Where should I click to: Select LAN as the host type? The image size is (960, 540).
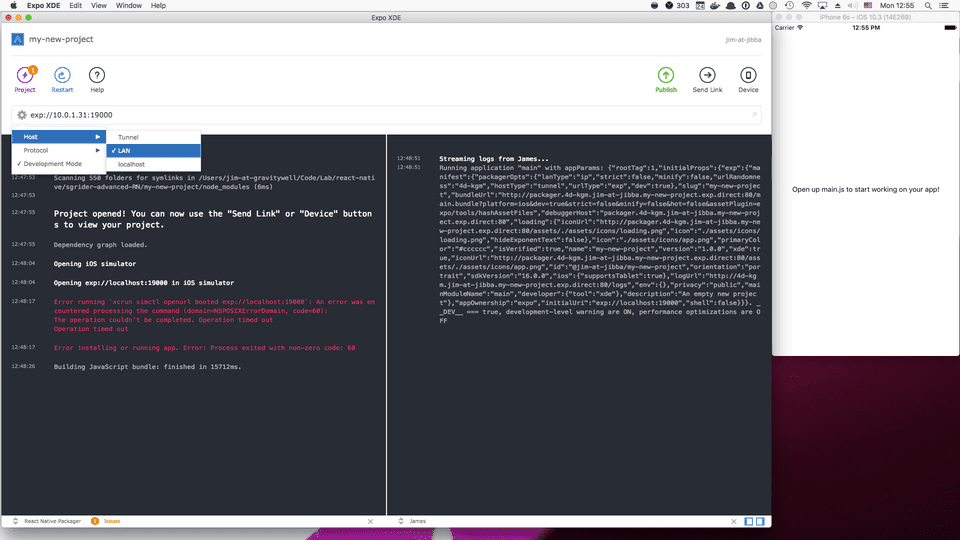126,150
